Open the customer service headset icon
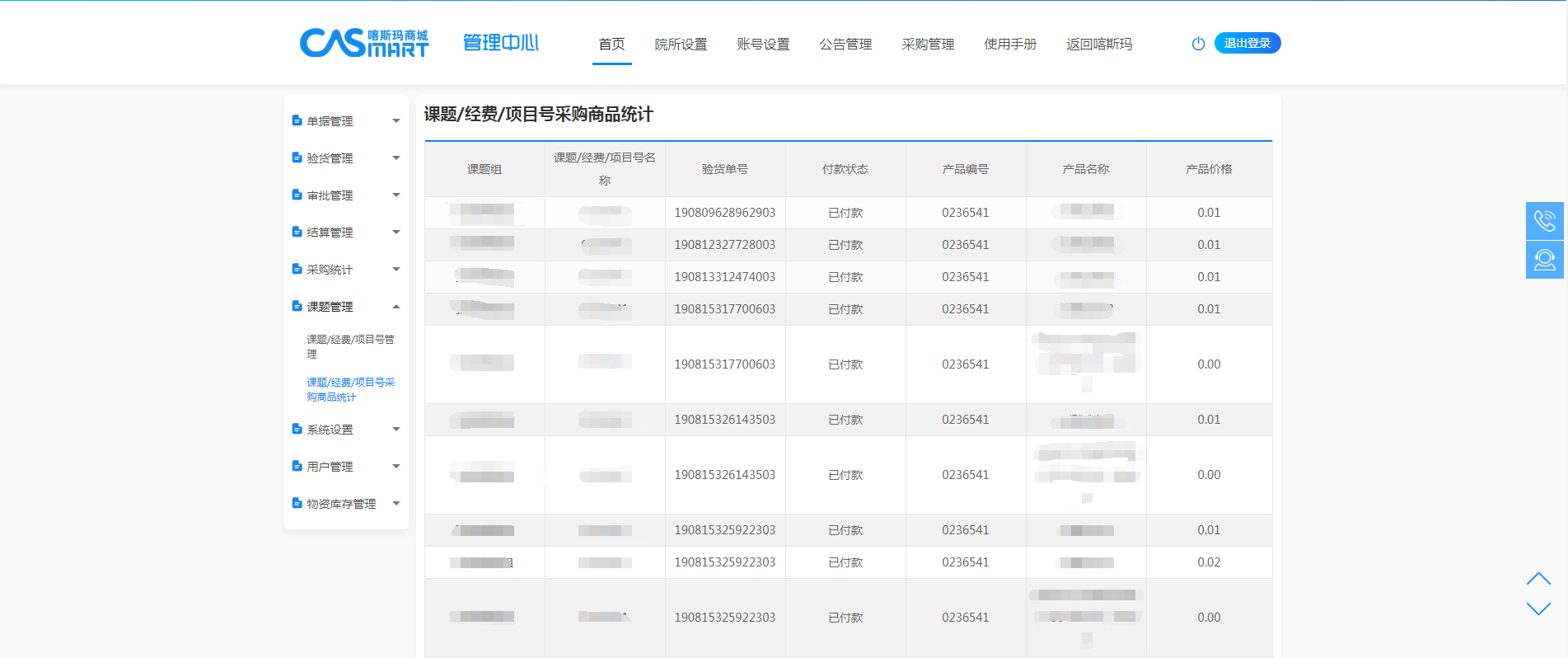The width and height of the screenshot is (1568, 658). tap(1544, 260)
